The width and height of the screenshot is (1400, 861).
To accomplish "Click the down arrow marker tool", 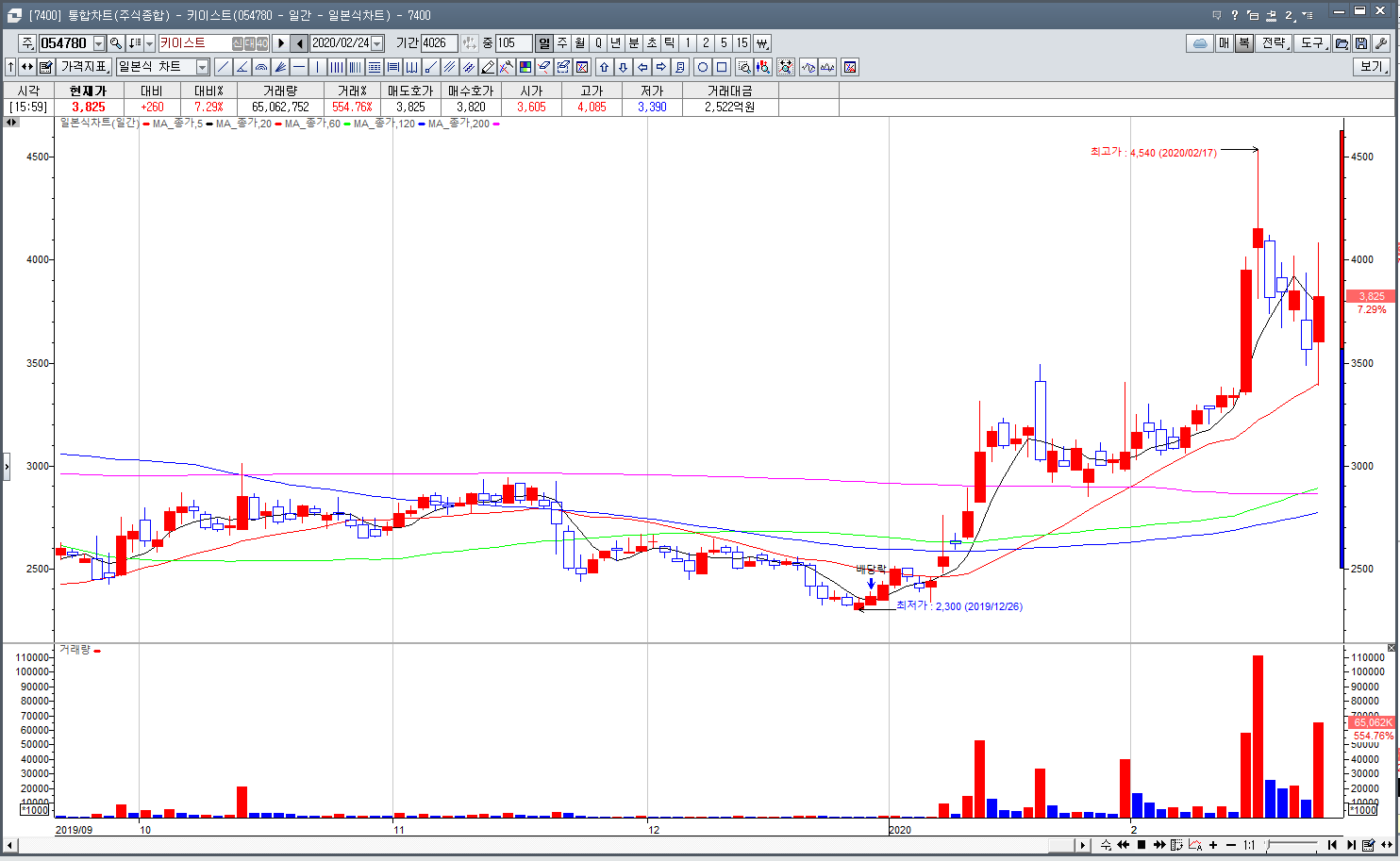I will click(624, 67).
